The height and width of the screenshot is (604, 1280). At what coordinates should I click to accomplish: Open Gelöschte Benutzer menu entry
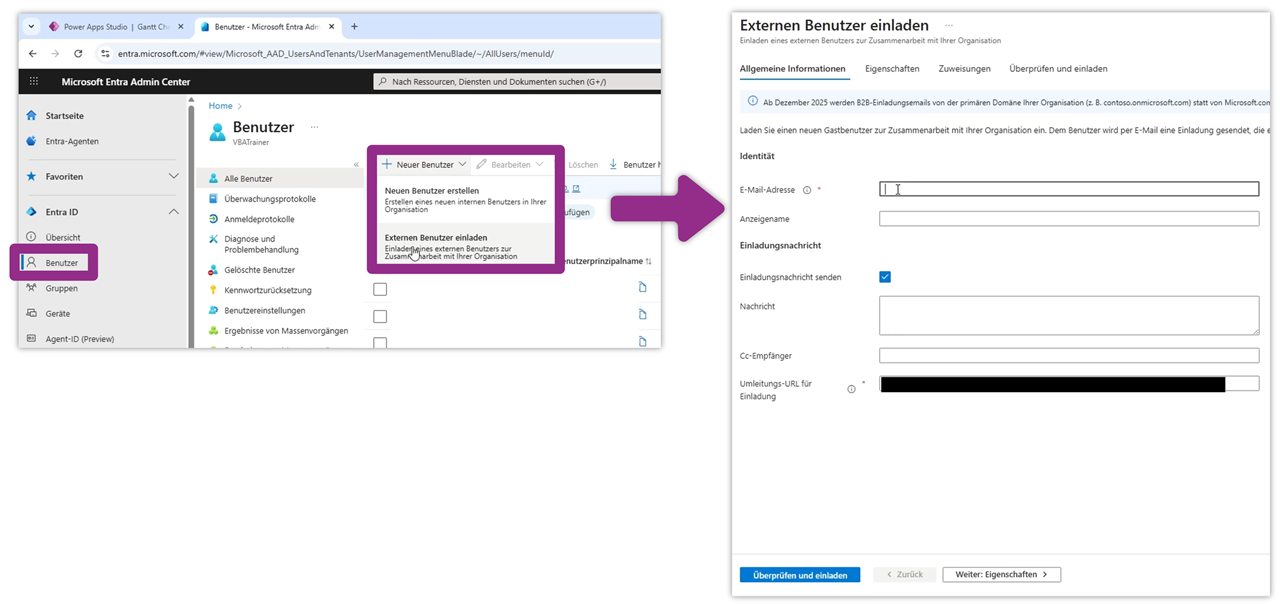pyautogui.click(x=259, y=270)
